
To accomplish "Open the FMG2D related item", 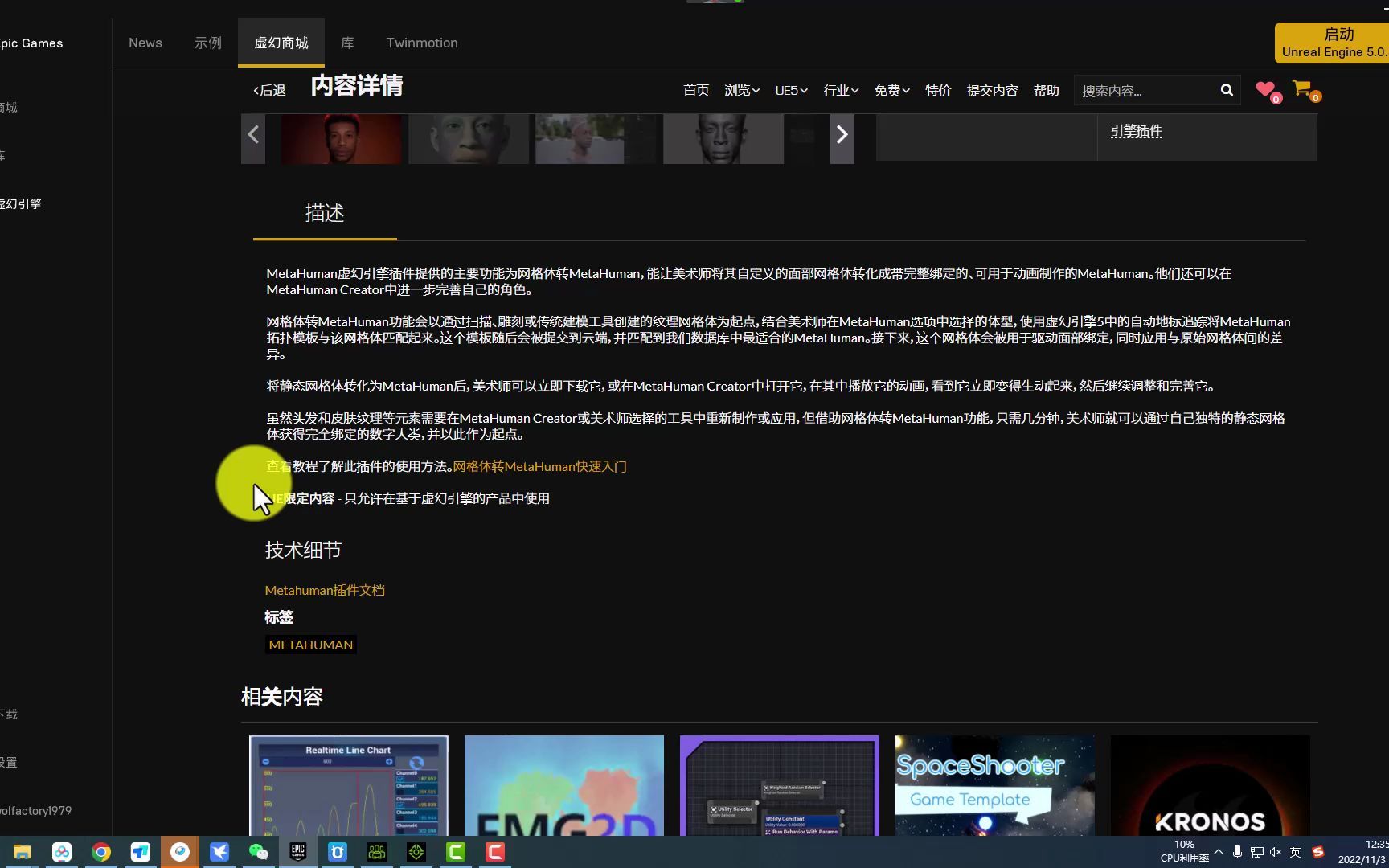I will [x=564, y=785].
